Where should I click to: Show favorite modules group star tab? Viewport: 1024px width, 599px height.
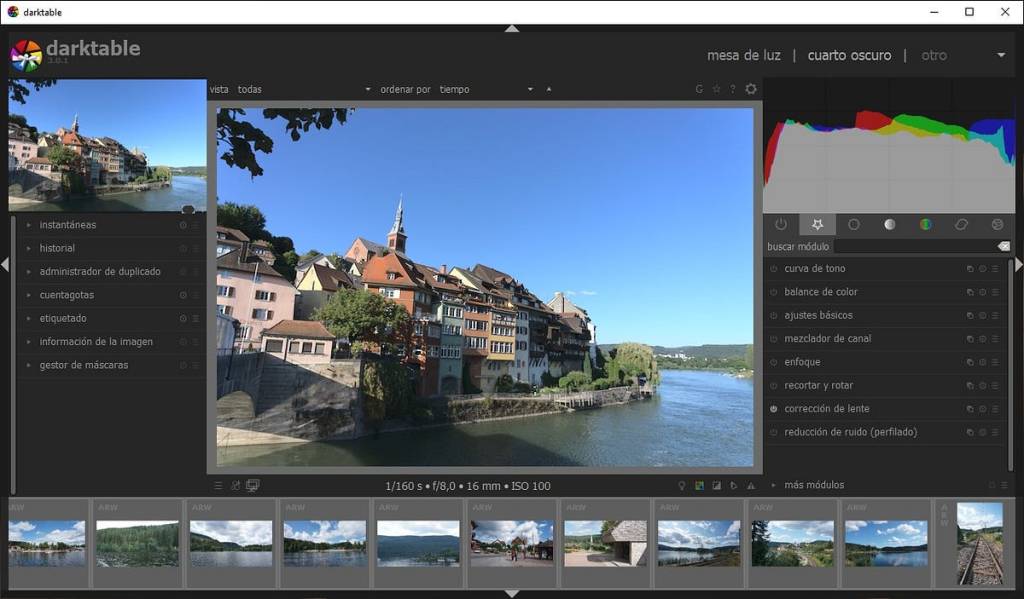pos(817,225)
